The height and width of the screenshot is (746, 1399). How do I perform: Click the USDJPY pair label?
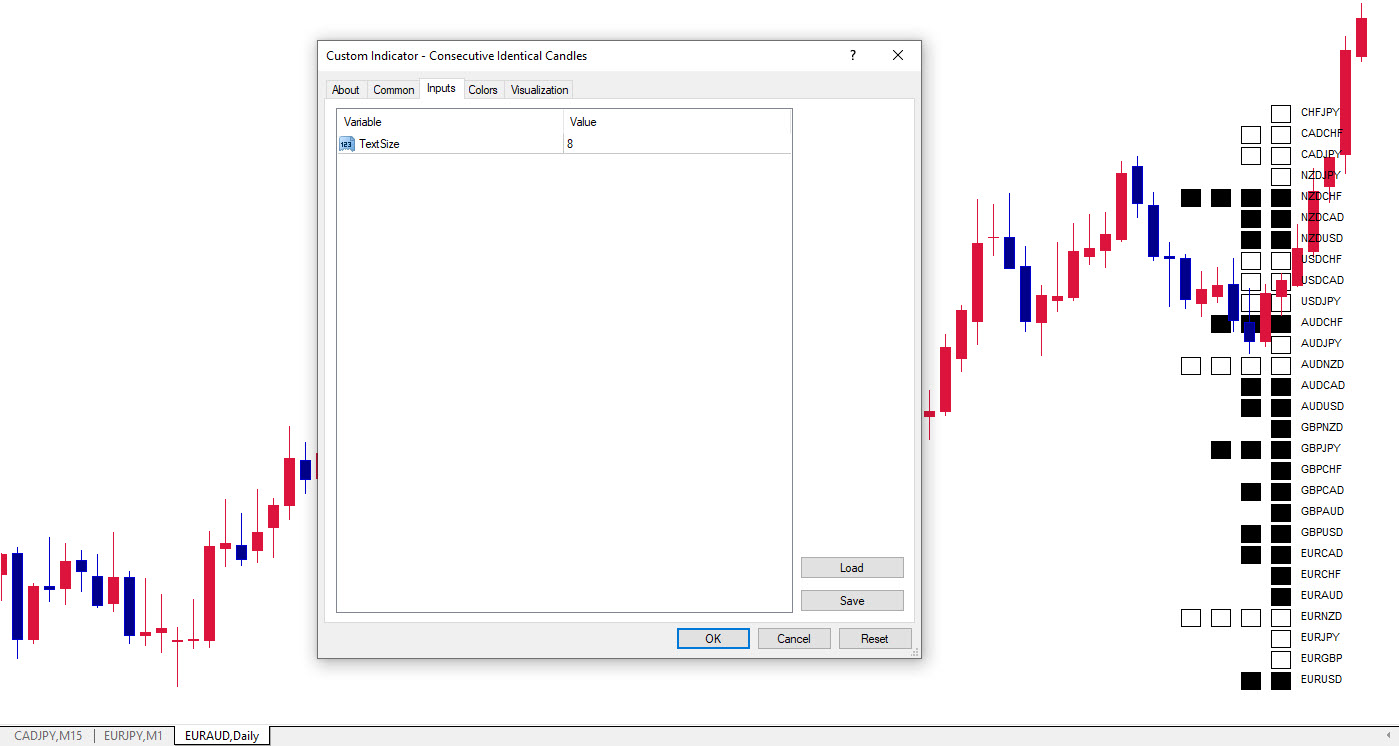pyautogui.click(x=1320, y=301)
